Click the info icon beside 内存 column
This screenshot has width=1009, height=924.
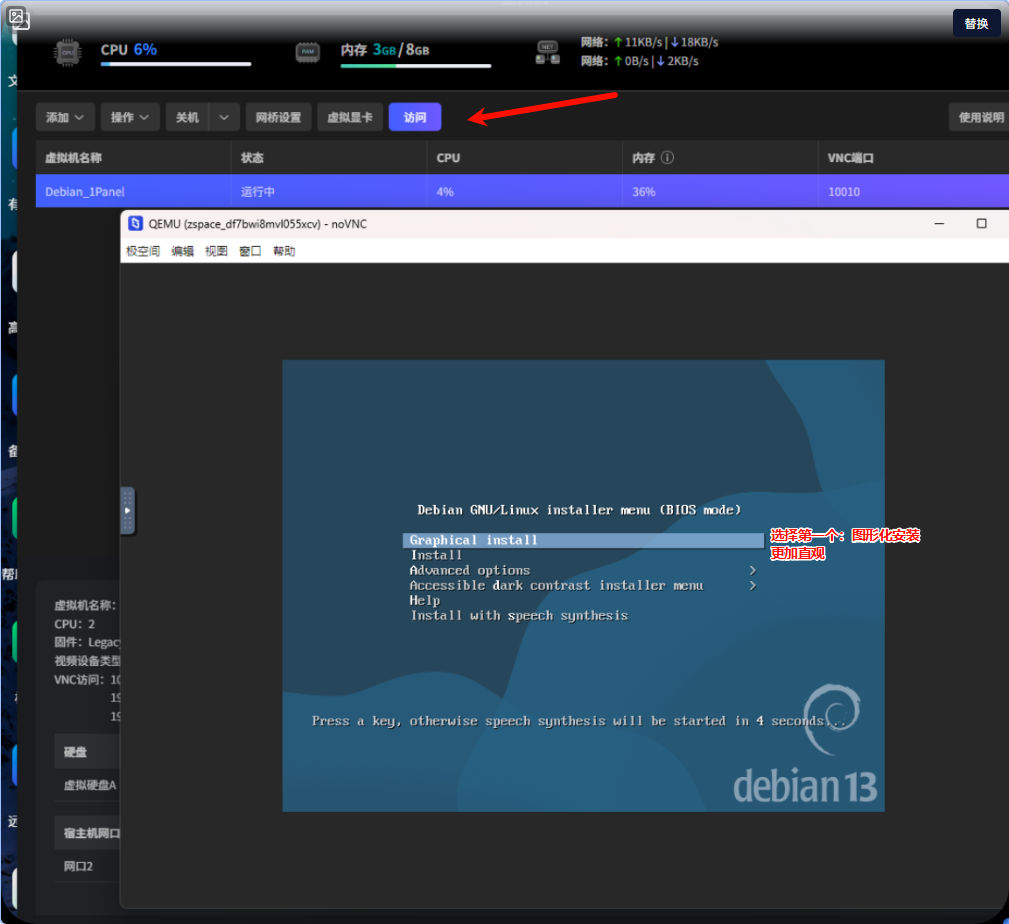click(x=667, y=158)
